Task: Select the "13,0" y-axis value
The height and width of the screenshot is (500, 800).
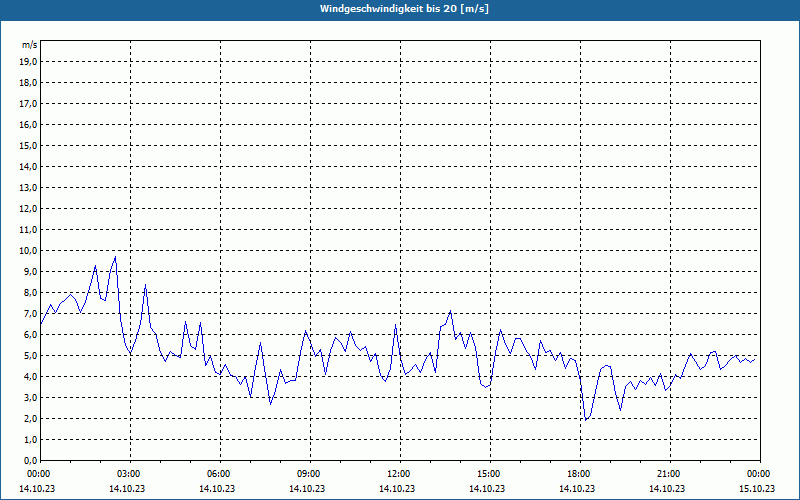Action: click(x=28, y=188)
